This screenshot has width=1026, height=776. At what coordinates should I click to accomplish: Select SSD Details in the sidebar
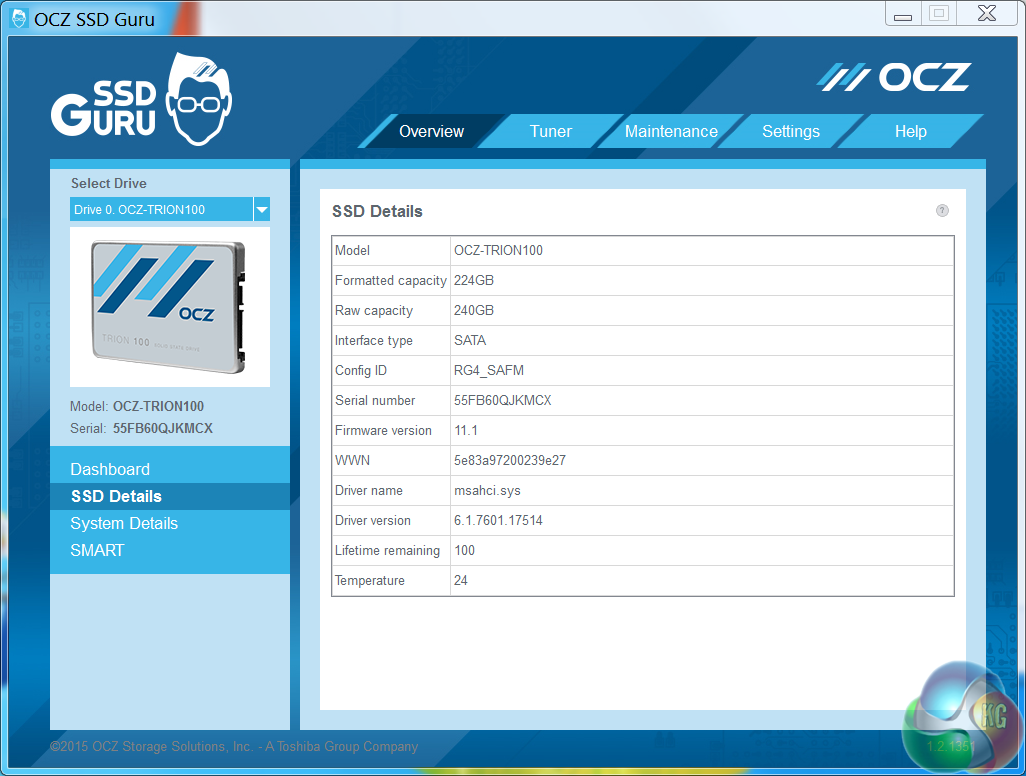pos(169,497)
